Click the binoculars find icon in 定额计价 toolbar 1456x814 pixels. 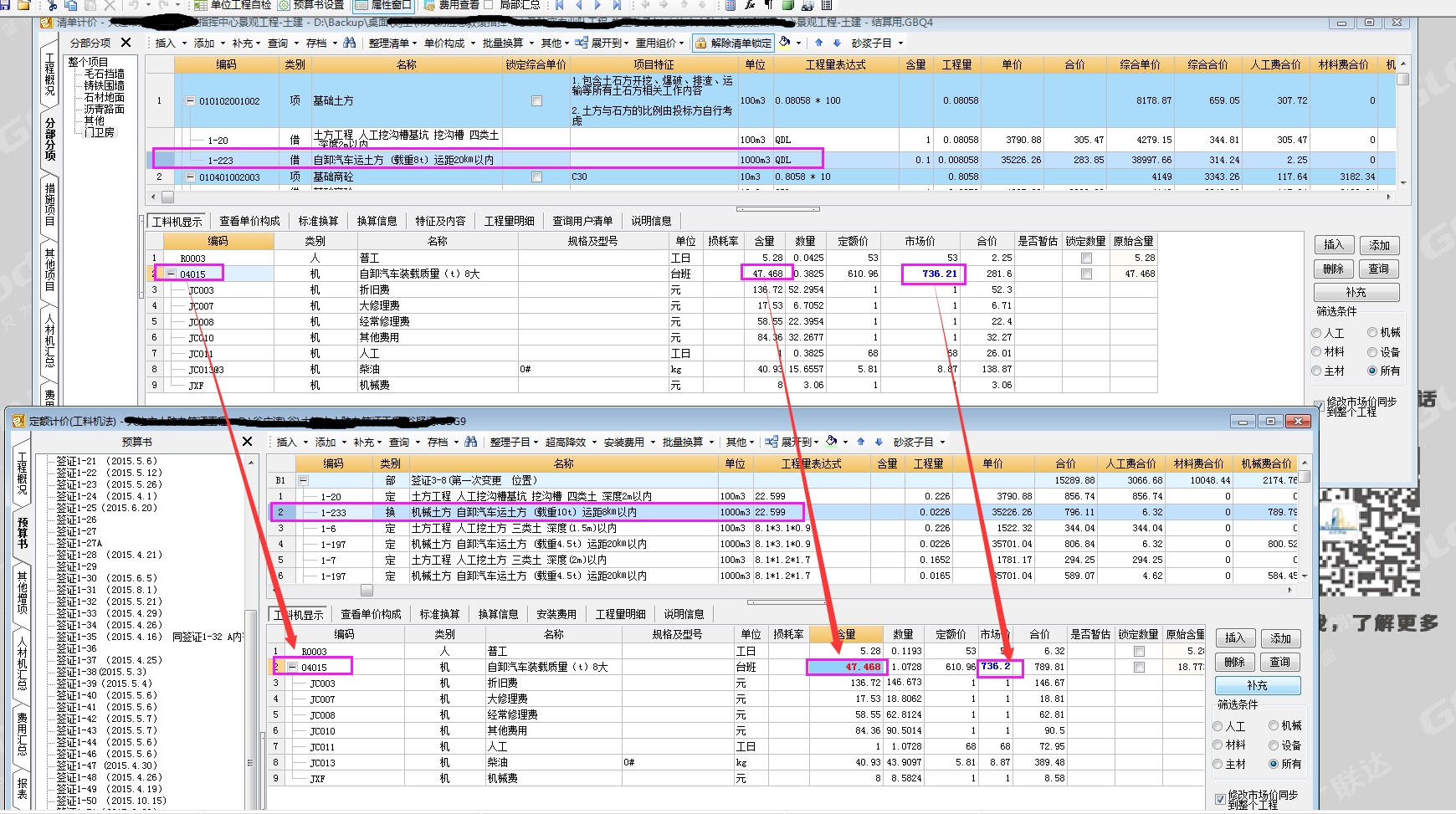(470, 442)
